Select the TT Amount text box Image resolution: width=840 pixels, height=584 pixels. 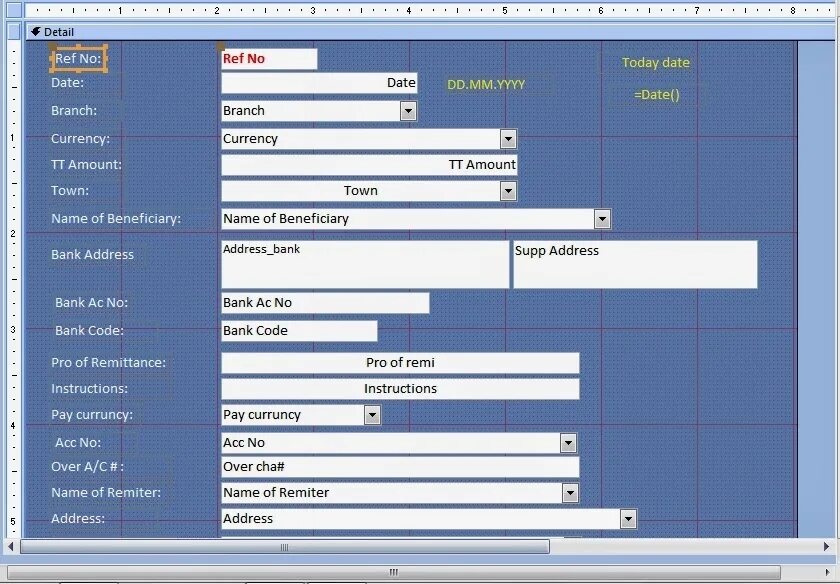click(x=370, y=165)
